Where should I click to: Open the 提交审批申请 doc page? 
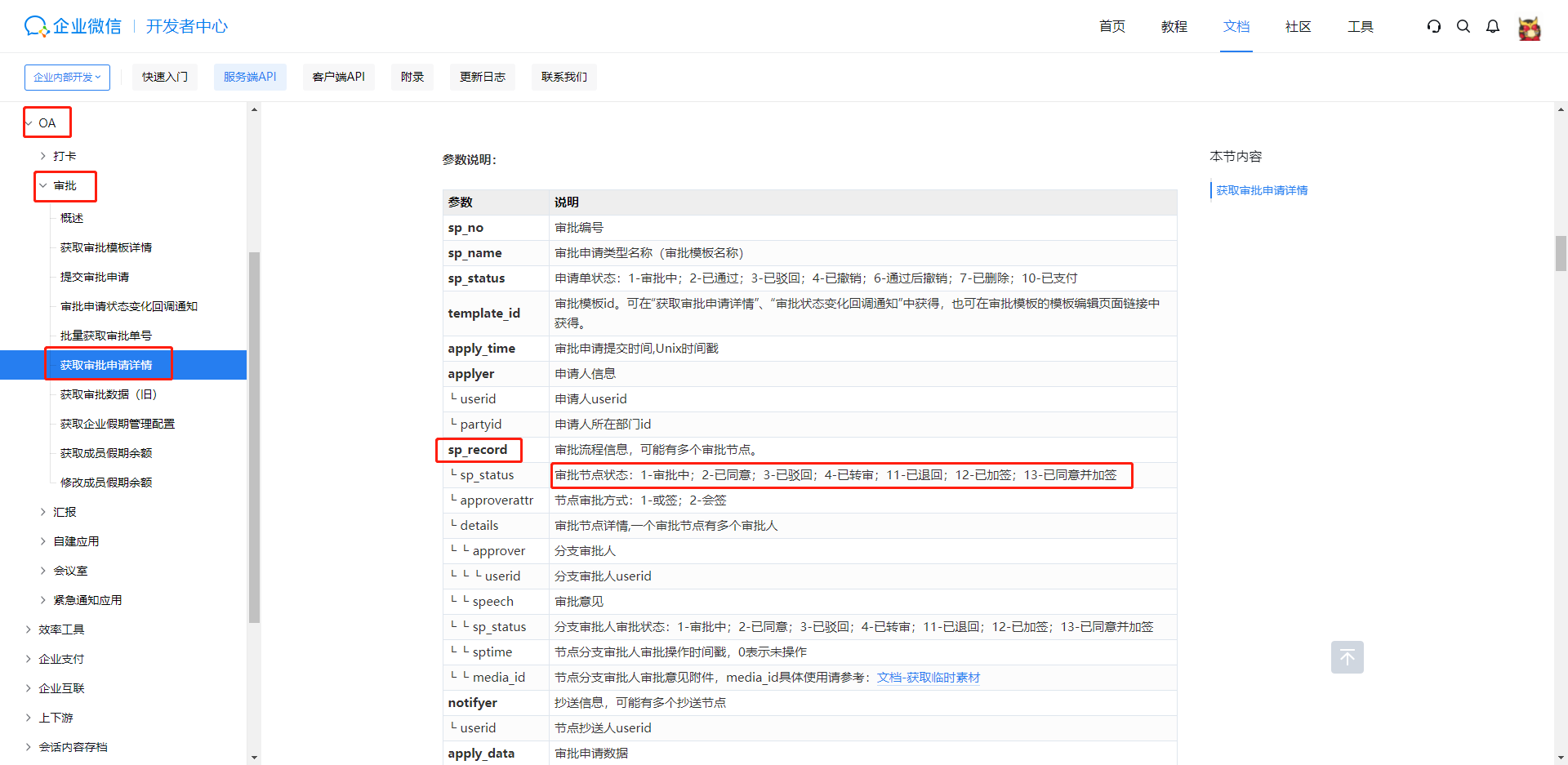click(94, 277)
